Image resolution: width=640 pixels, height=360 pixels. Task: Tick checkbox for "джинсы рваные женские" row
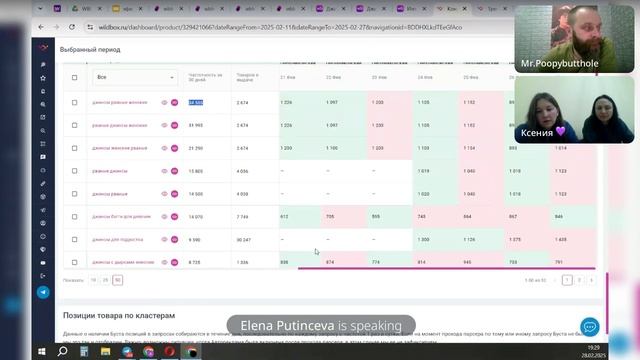point(74,102)
